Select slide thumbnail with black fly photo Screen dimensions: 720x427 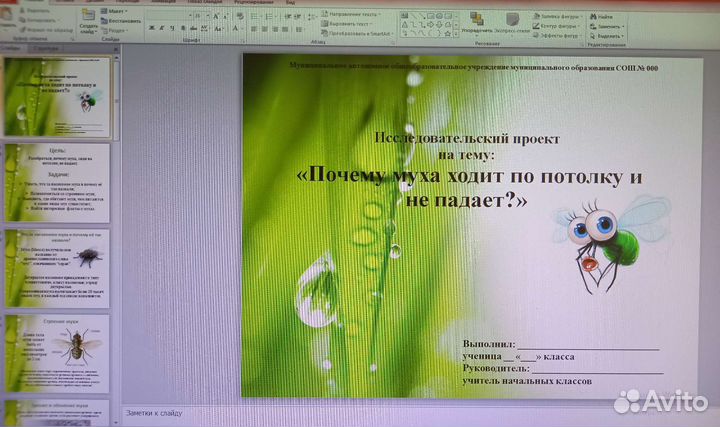point(57,269)
